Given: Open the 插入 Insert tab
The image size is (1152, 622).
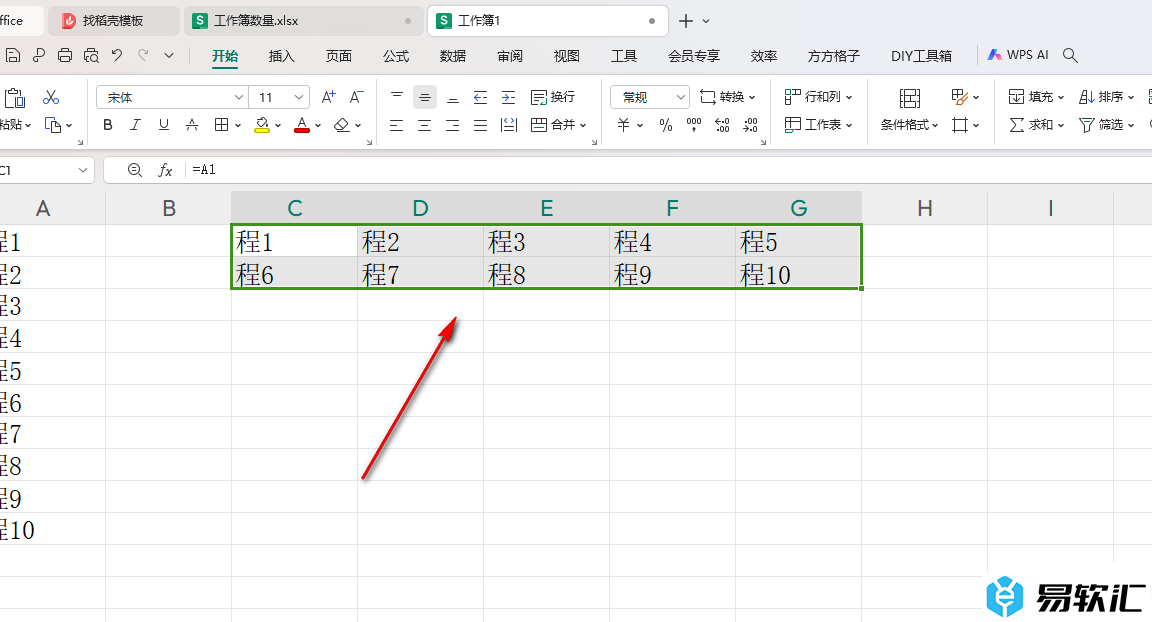Looking at the screenshot, I should [x=281, y=56].
